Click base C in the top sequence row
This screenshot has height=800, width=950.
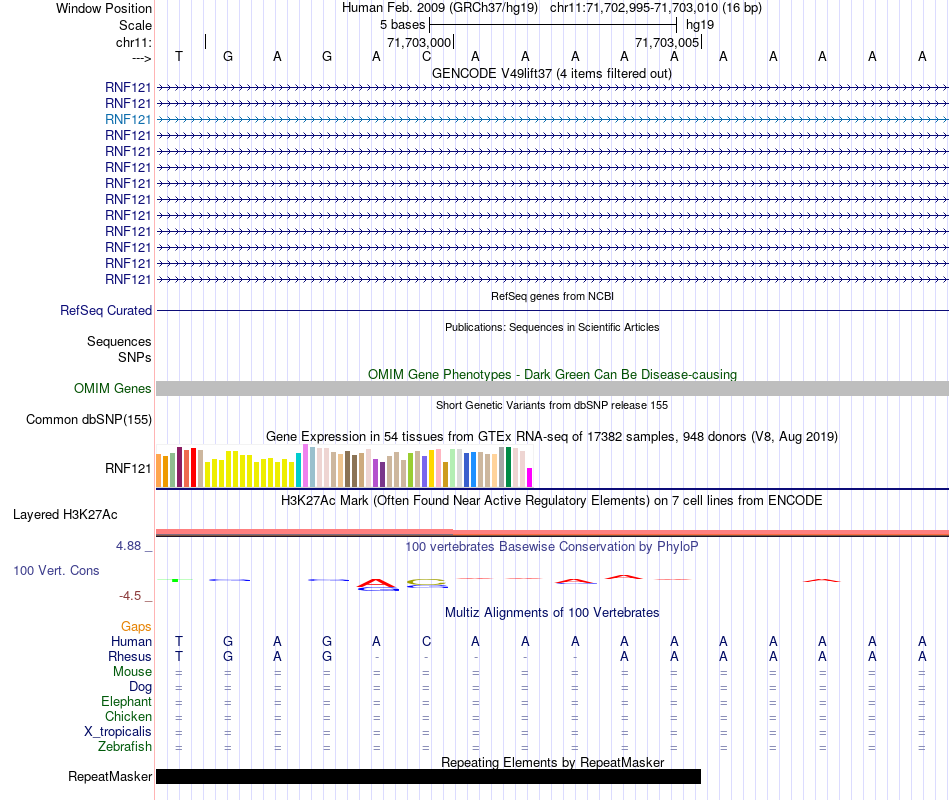[427, 56]
